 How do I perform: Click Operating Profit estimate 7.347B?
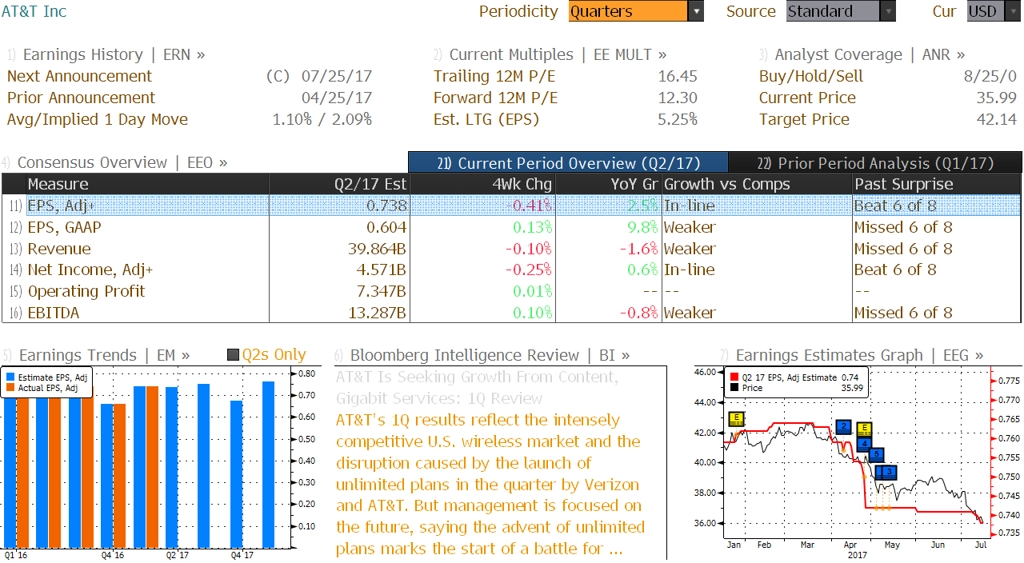coord(381,291)
